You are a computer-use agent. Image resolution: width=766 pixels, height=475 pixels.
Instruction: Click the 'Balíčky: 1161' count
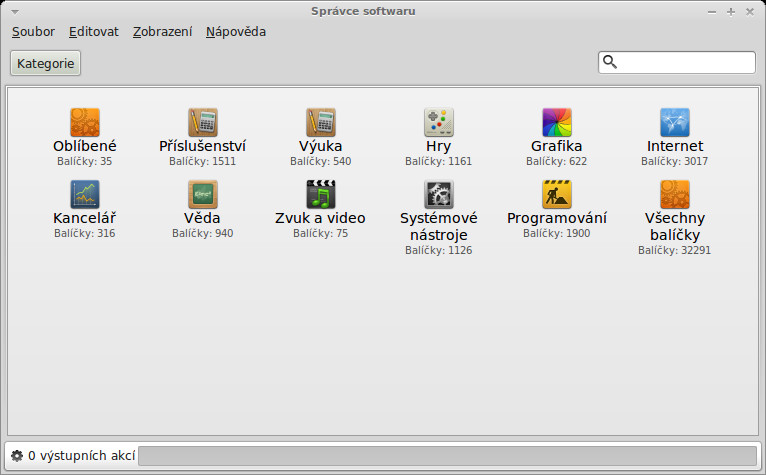point(439,161)
